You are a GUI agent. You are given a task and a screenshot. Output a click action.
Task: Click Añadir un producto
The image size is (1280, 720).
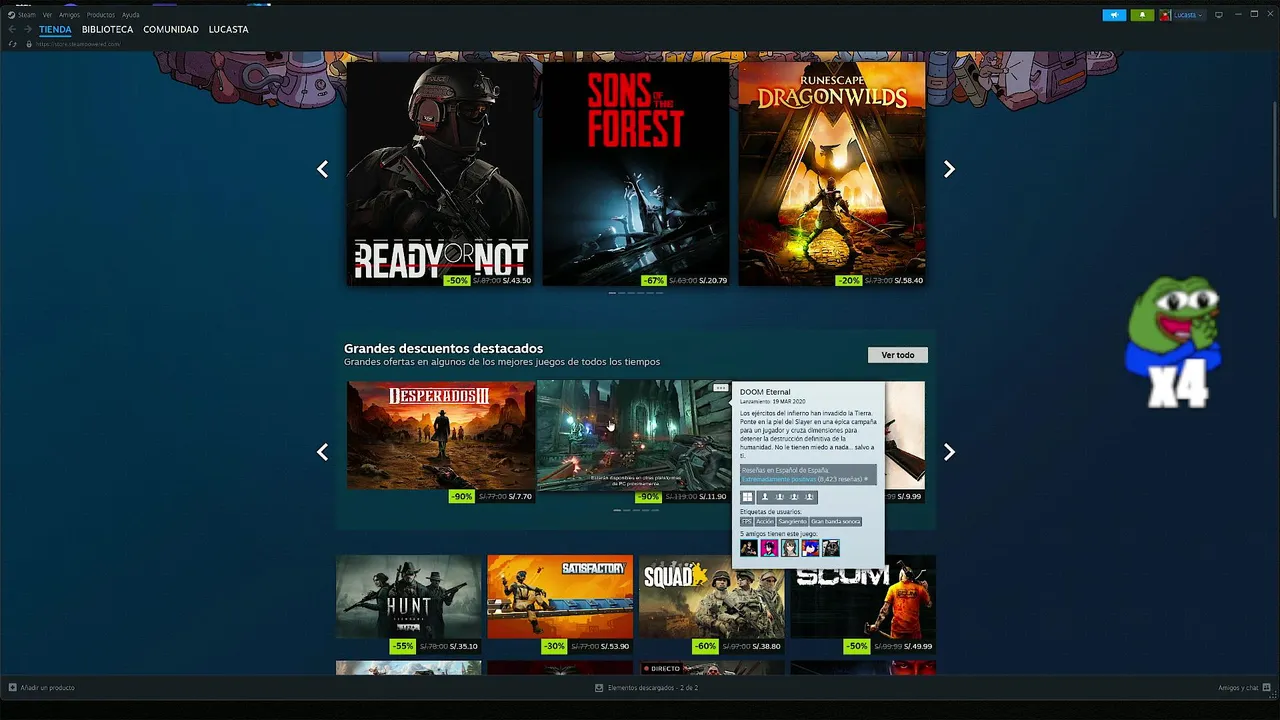tap(42, 688)
